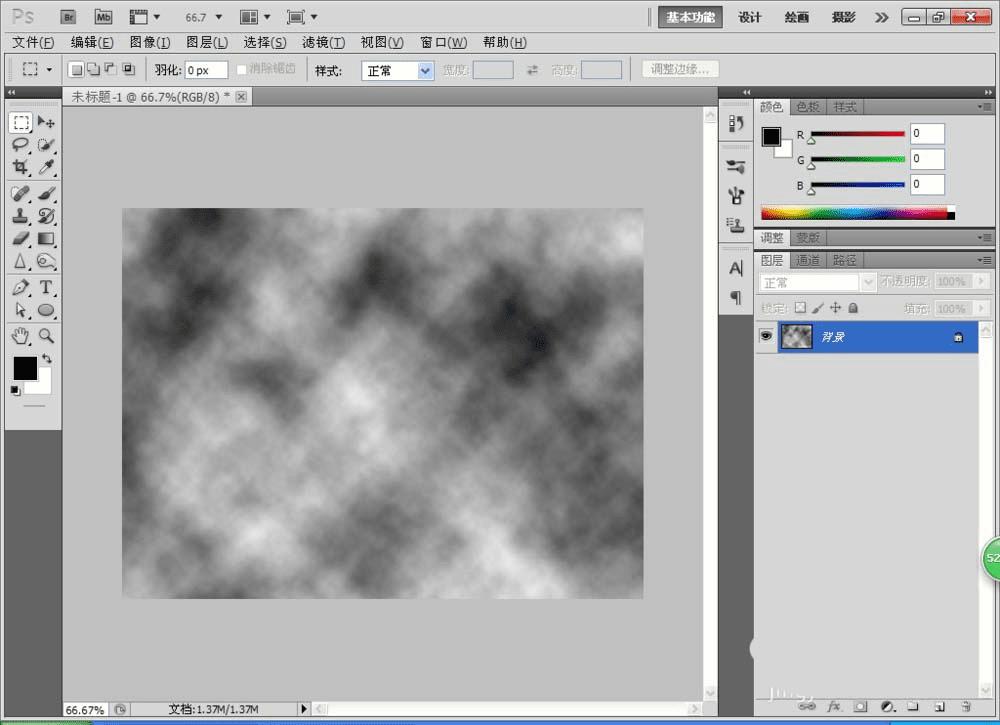Open the Layers panel options menu

click(x=985, y=260)
